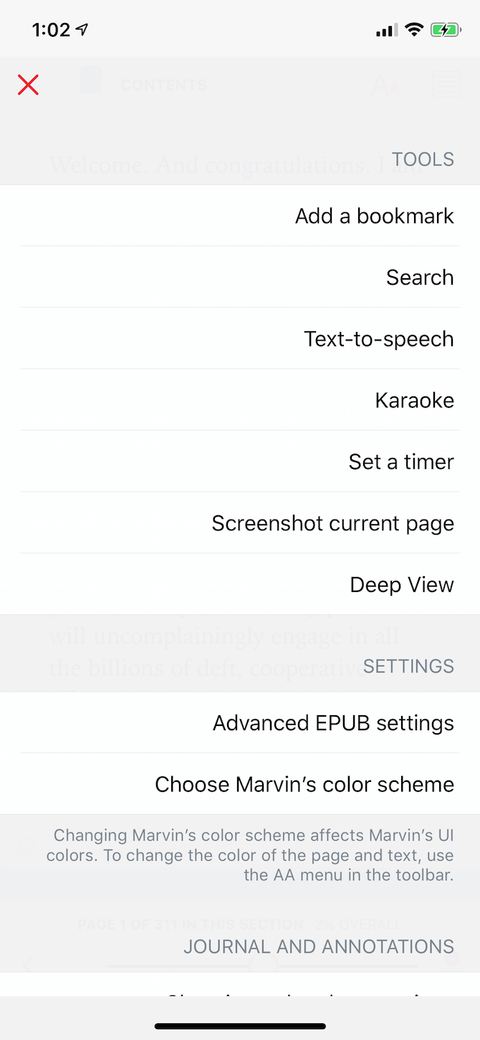Tap Screenshot current page

tap(240, 523)
